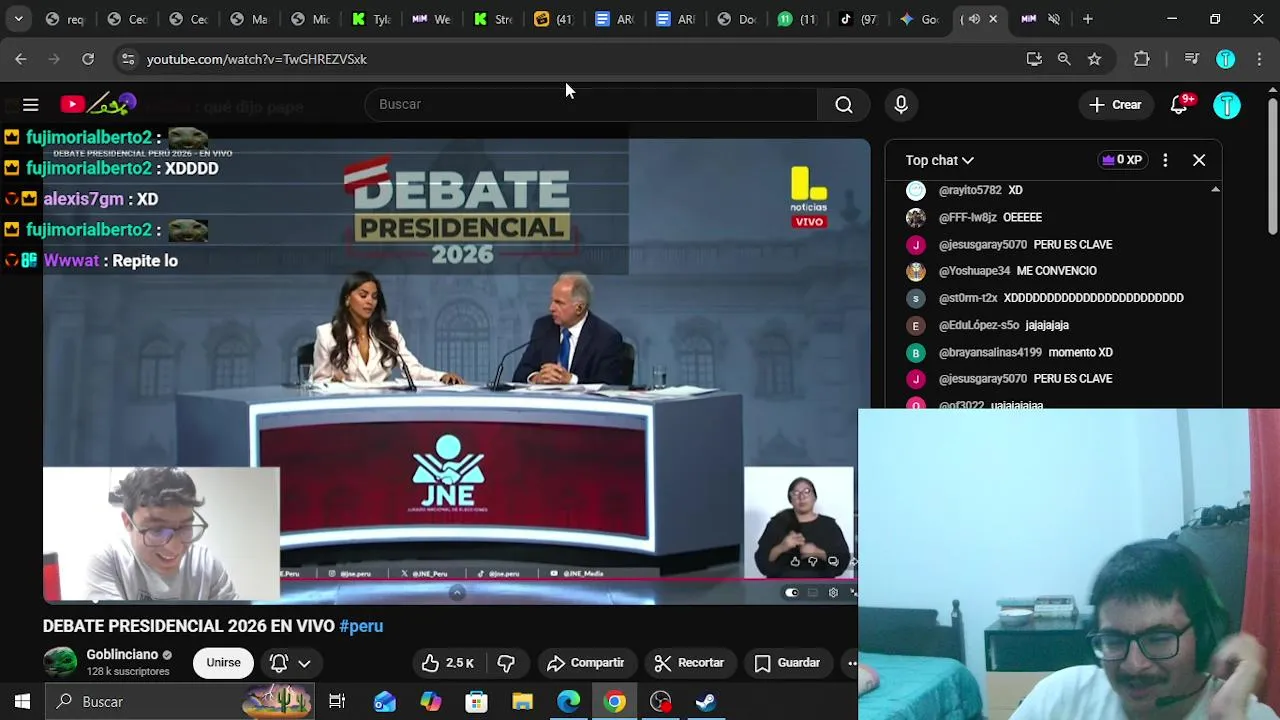Viewport: 1280px width, 720px height.
Task: Open the Goblinciano channel name link
Action: click(122, 655)
